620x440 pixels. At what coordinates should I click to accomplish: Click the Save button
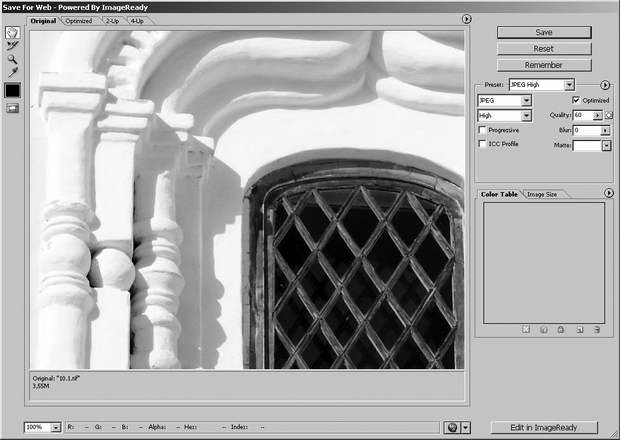click(x=543, y=32)
